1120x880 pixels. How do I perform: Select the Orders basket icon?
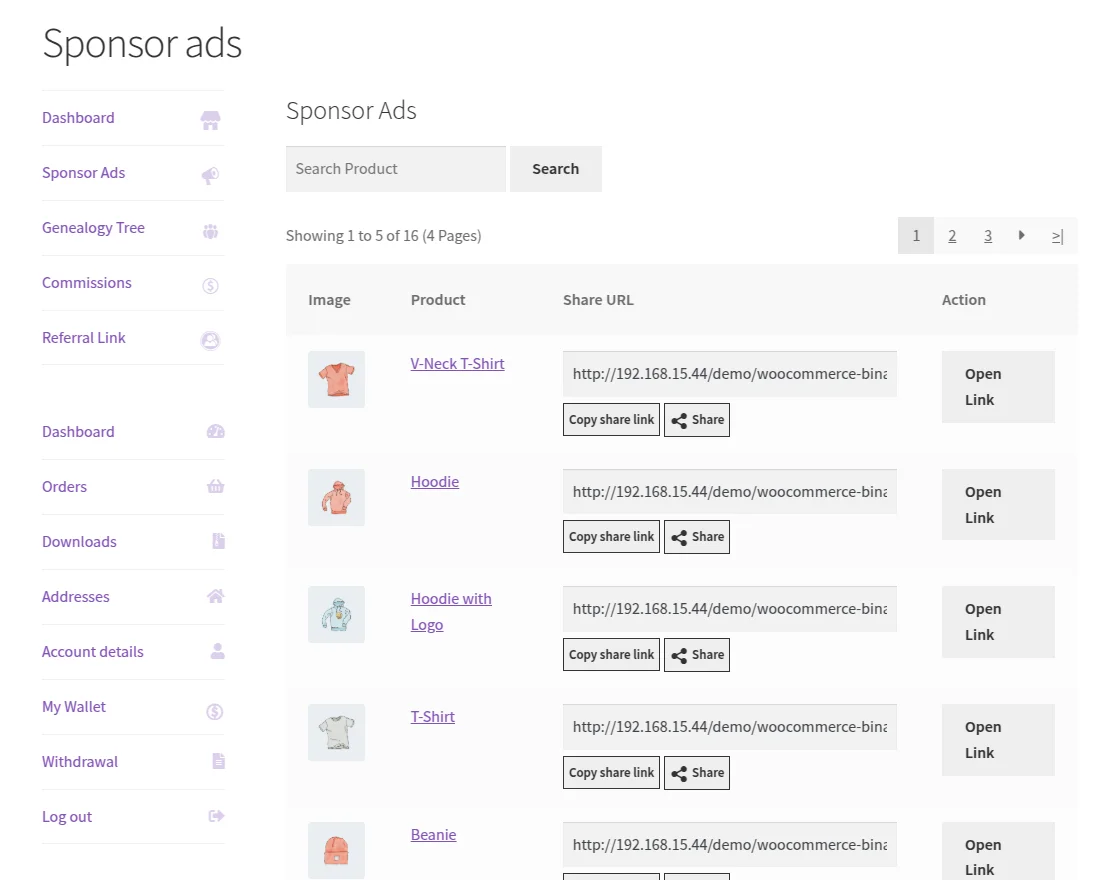pos(215,488)
